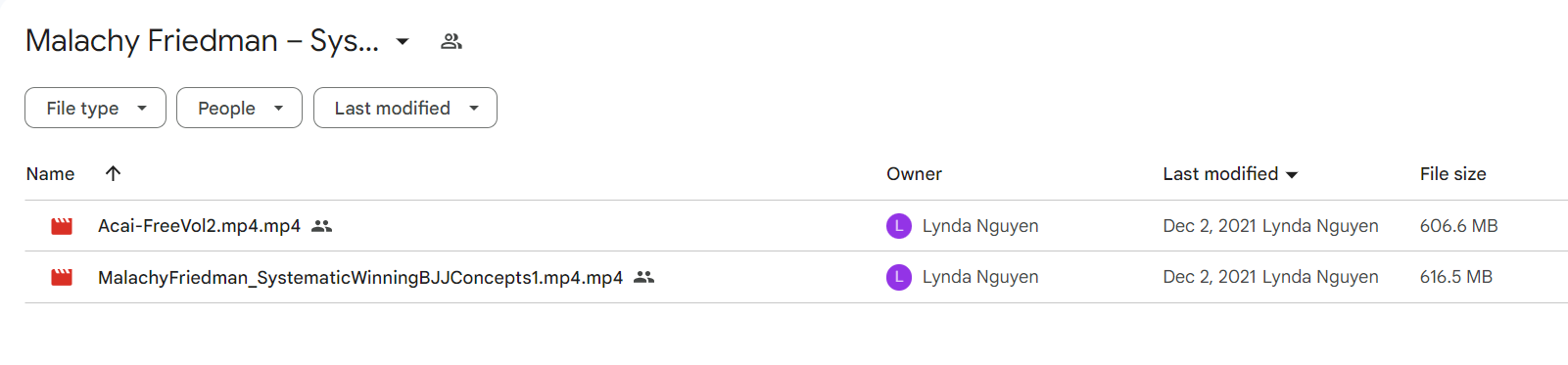This screenshot has height=365, width=1568.
Task: Open the File type filter
Action: [95, 108]
